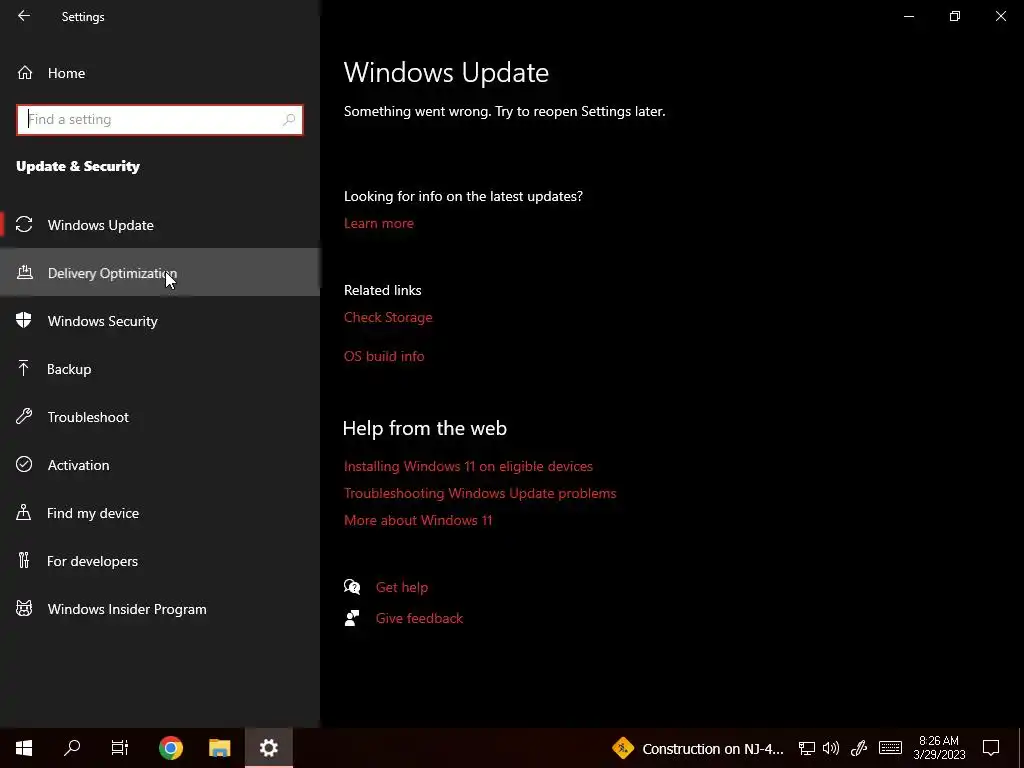Click the search magnifier in the settings box

tap(289, 120)
